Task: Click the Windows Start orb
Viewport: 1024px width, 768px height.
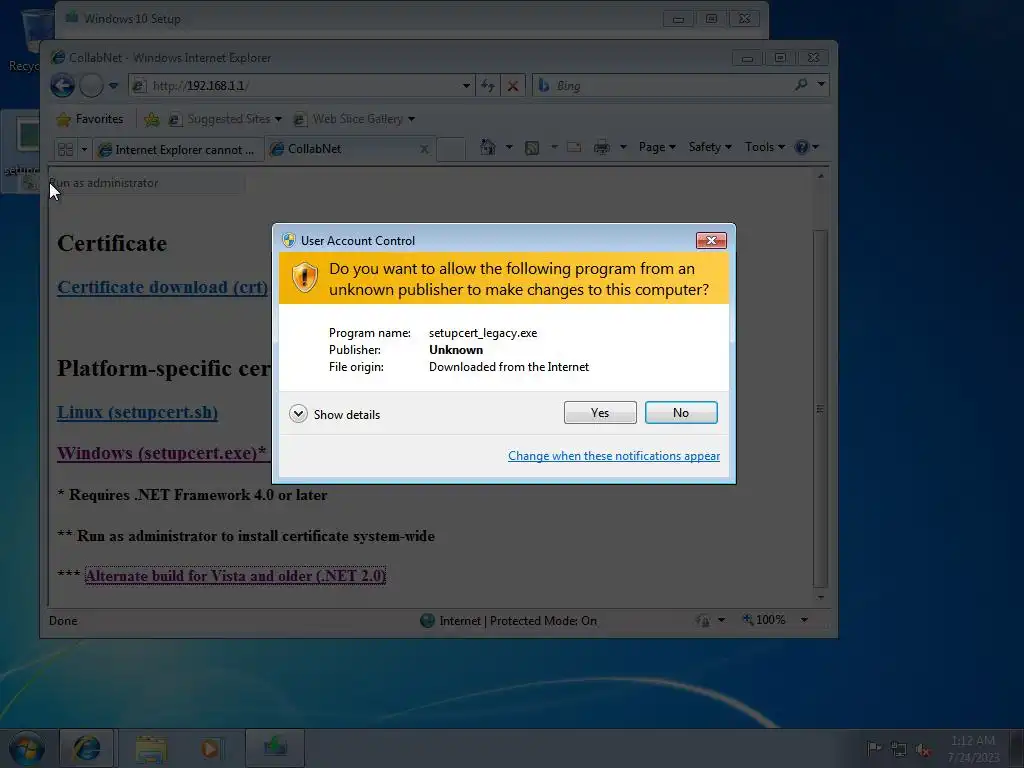Action: 27,748
